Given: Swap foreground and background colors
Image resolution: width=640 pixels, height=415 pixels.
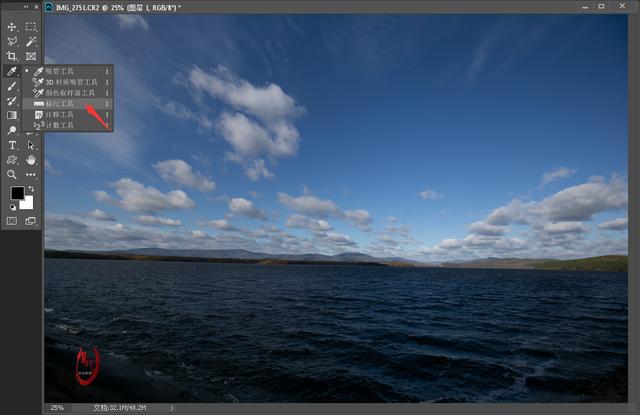Looking at the screenshot, I should [x=31, y=188].
